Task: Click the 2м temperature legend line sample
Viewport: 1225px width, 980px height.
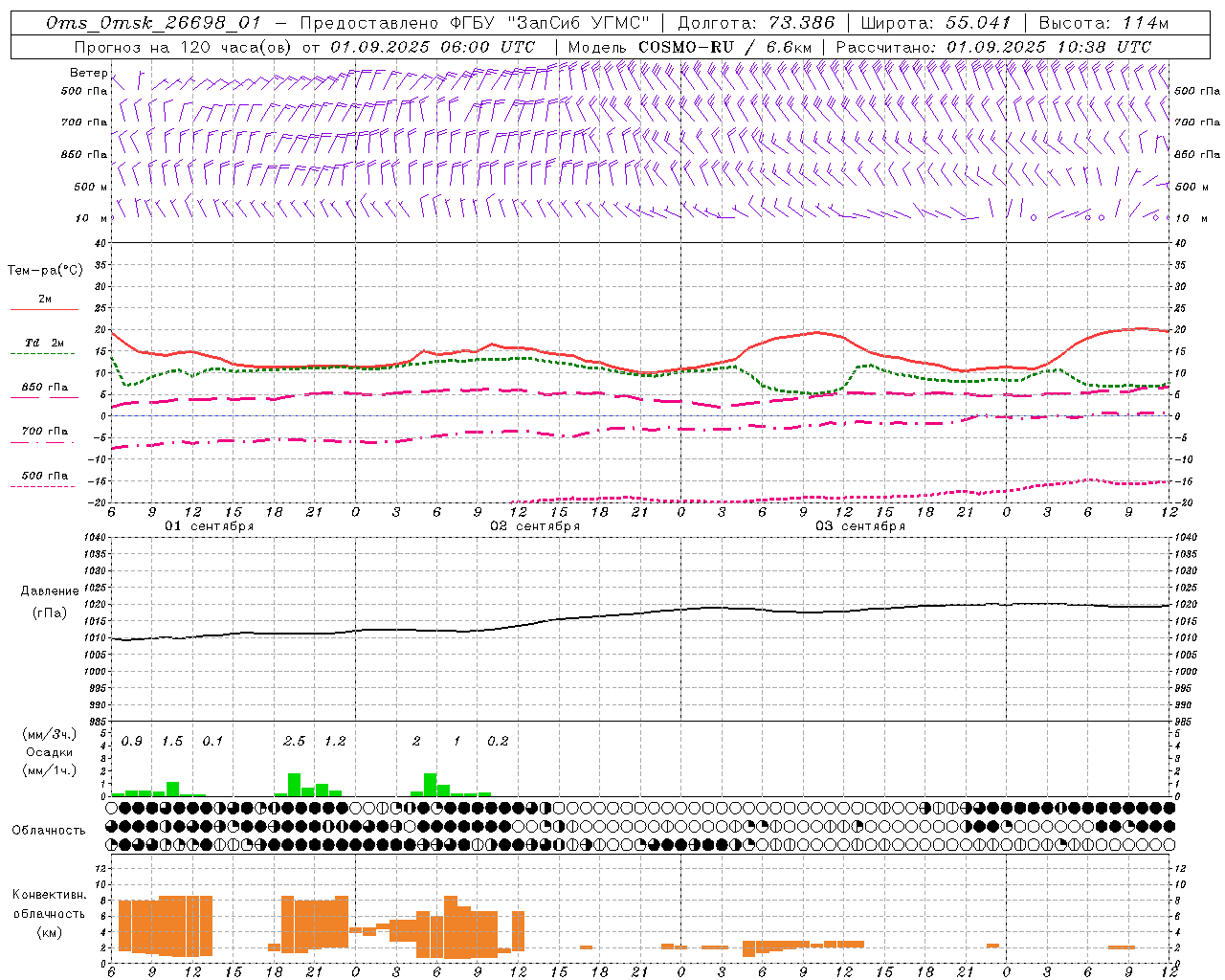Action: click(x=44, y=309)
